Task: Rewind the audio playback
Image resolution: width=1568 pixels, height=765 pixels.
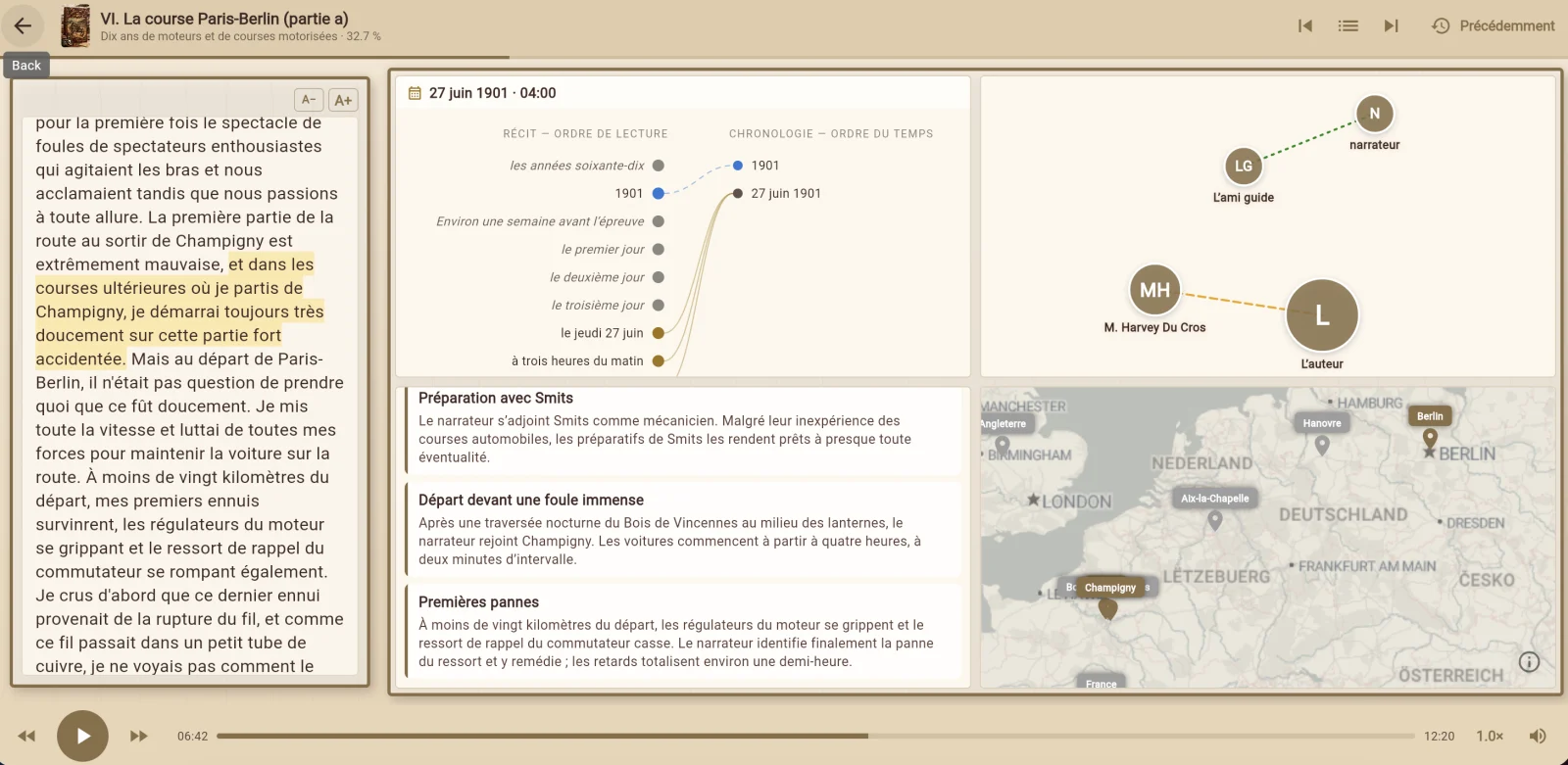Action: coord(26,736)
